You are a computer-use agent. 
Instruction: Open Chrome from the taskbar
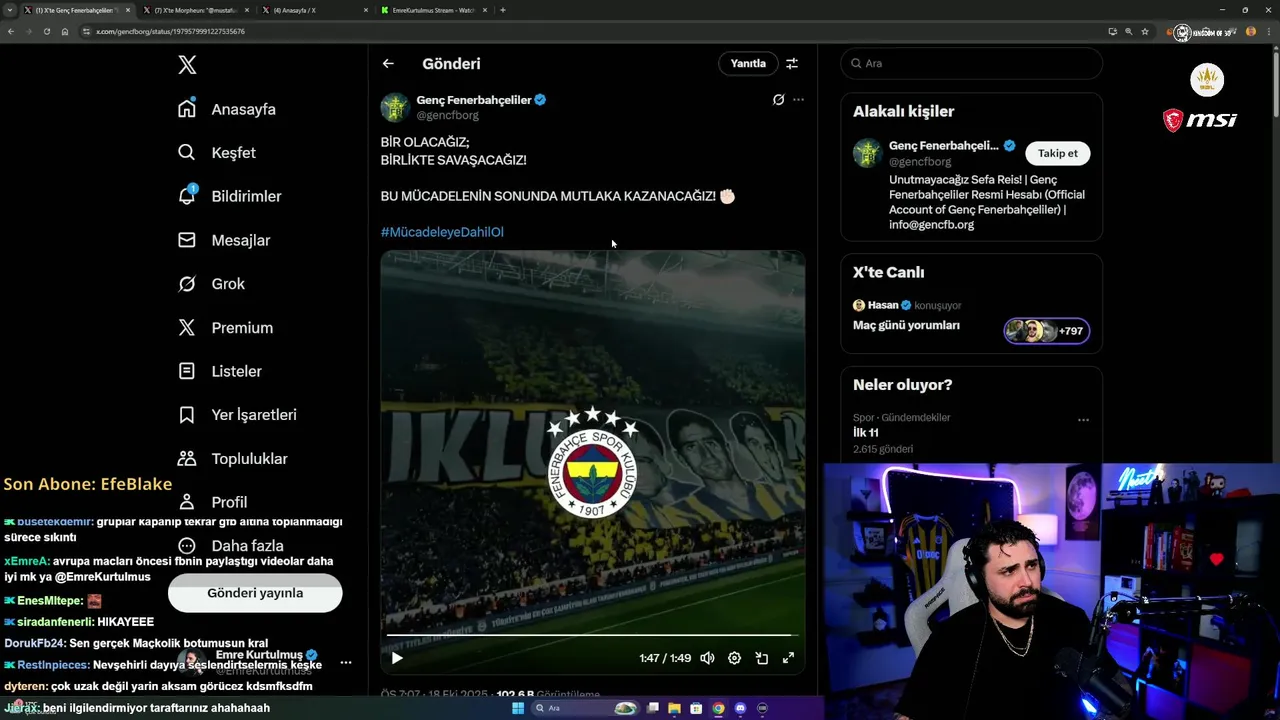[718, 708]
